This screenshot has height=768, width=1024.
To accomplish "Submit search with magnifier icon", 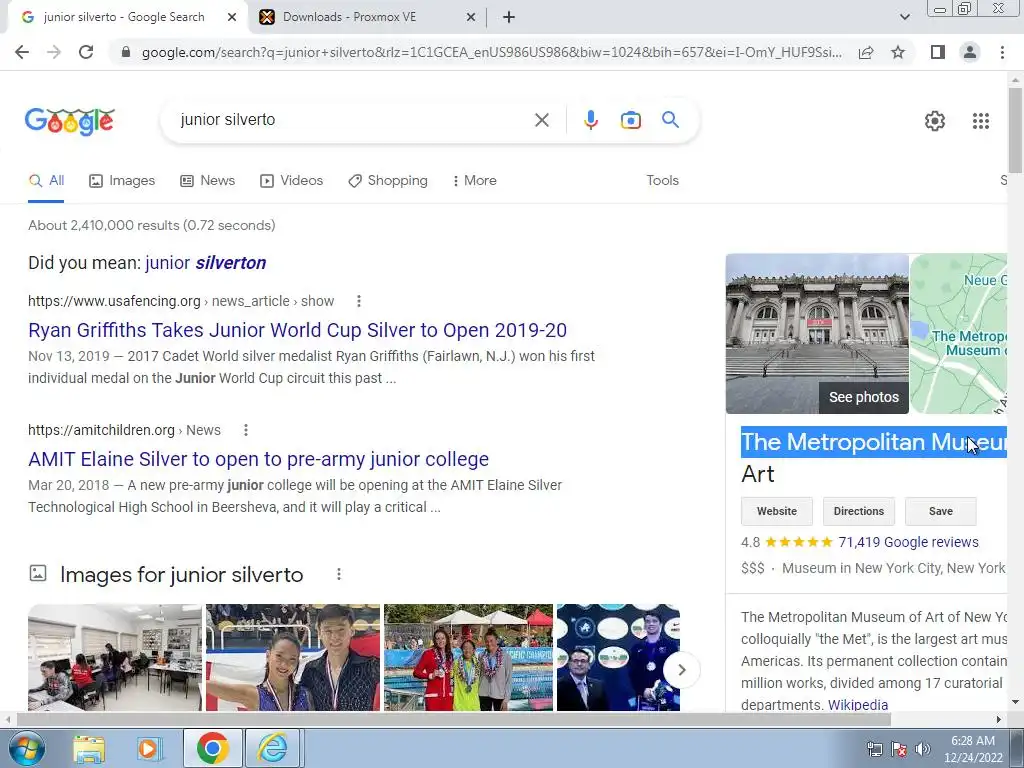I will click(670, 120).
